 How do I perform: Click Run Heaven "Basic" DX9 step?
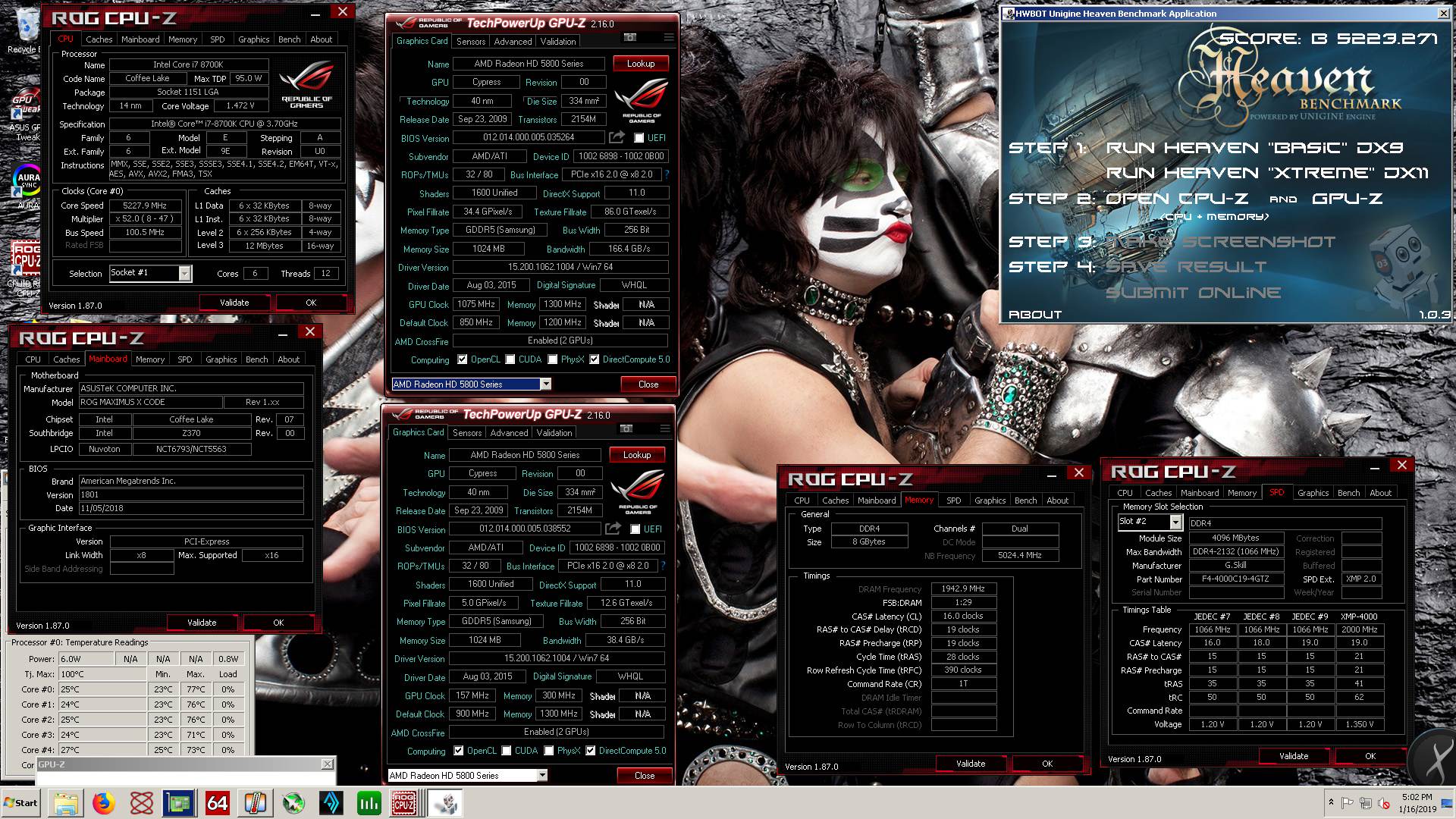1254,148
